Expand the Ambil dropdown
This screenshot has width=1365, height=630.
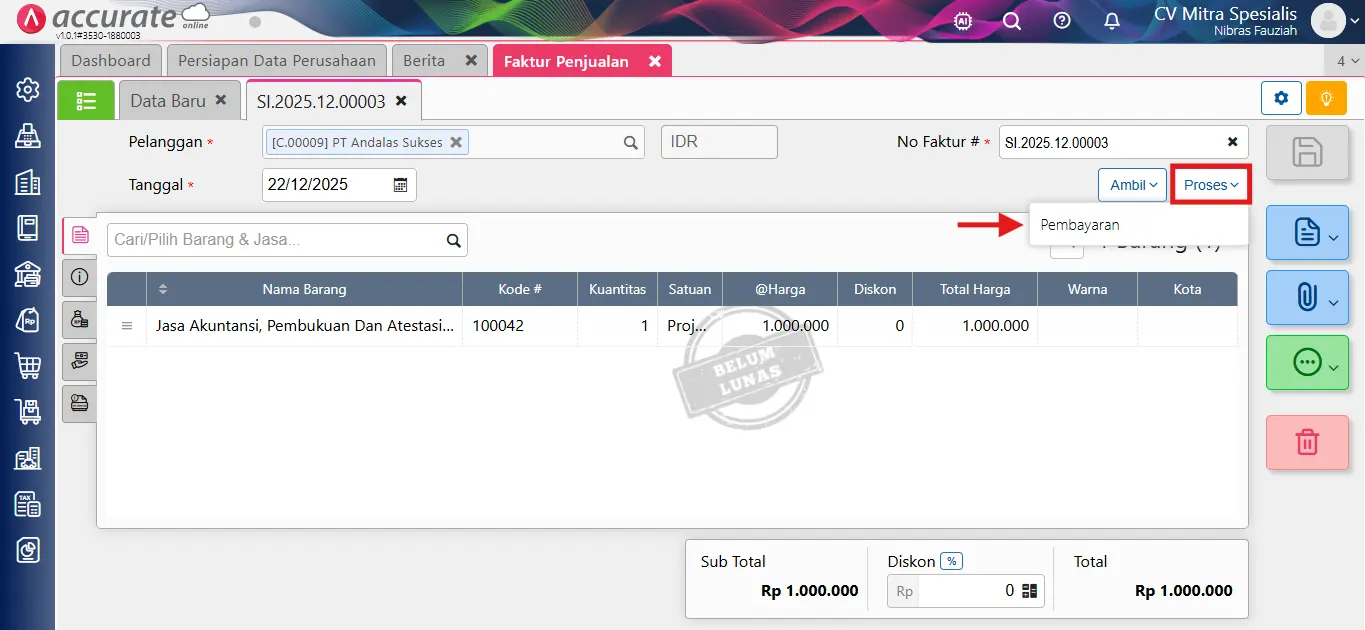click(1132, 185)
